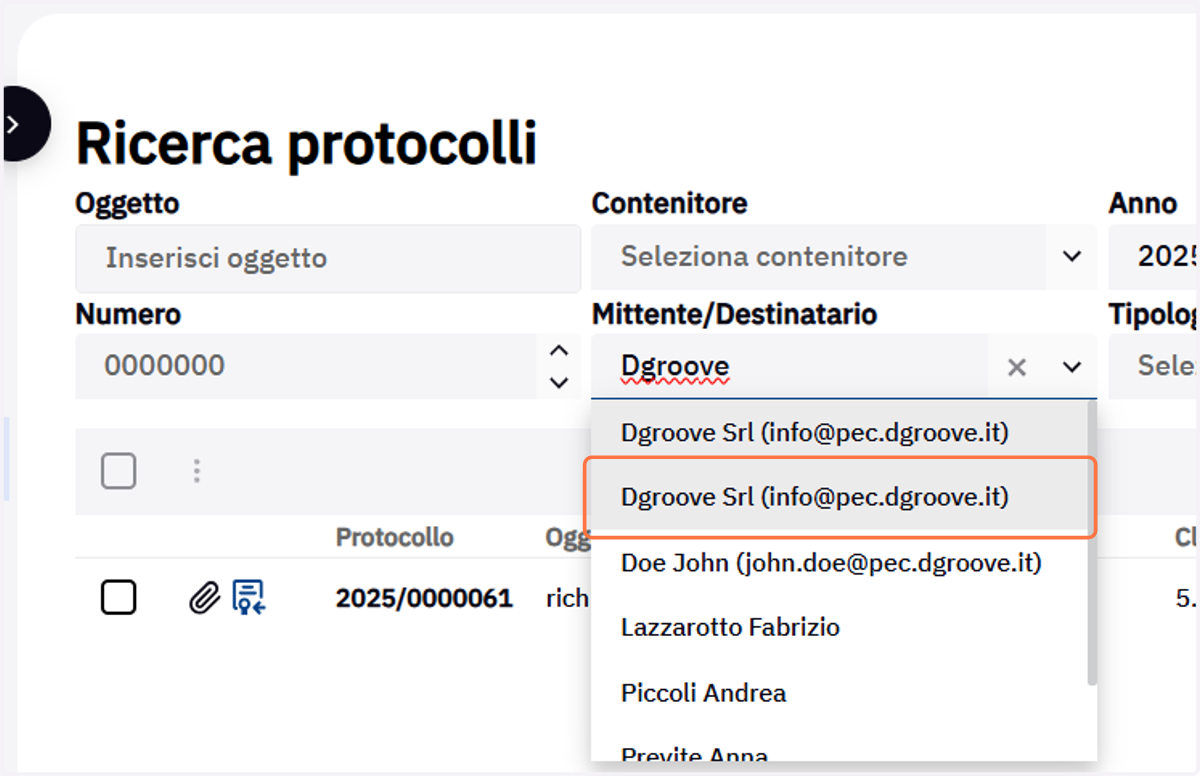Open the Contenitore dropdown chevron
The width and height of the screenshot is (1200, 776).
click(1072, 257)
